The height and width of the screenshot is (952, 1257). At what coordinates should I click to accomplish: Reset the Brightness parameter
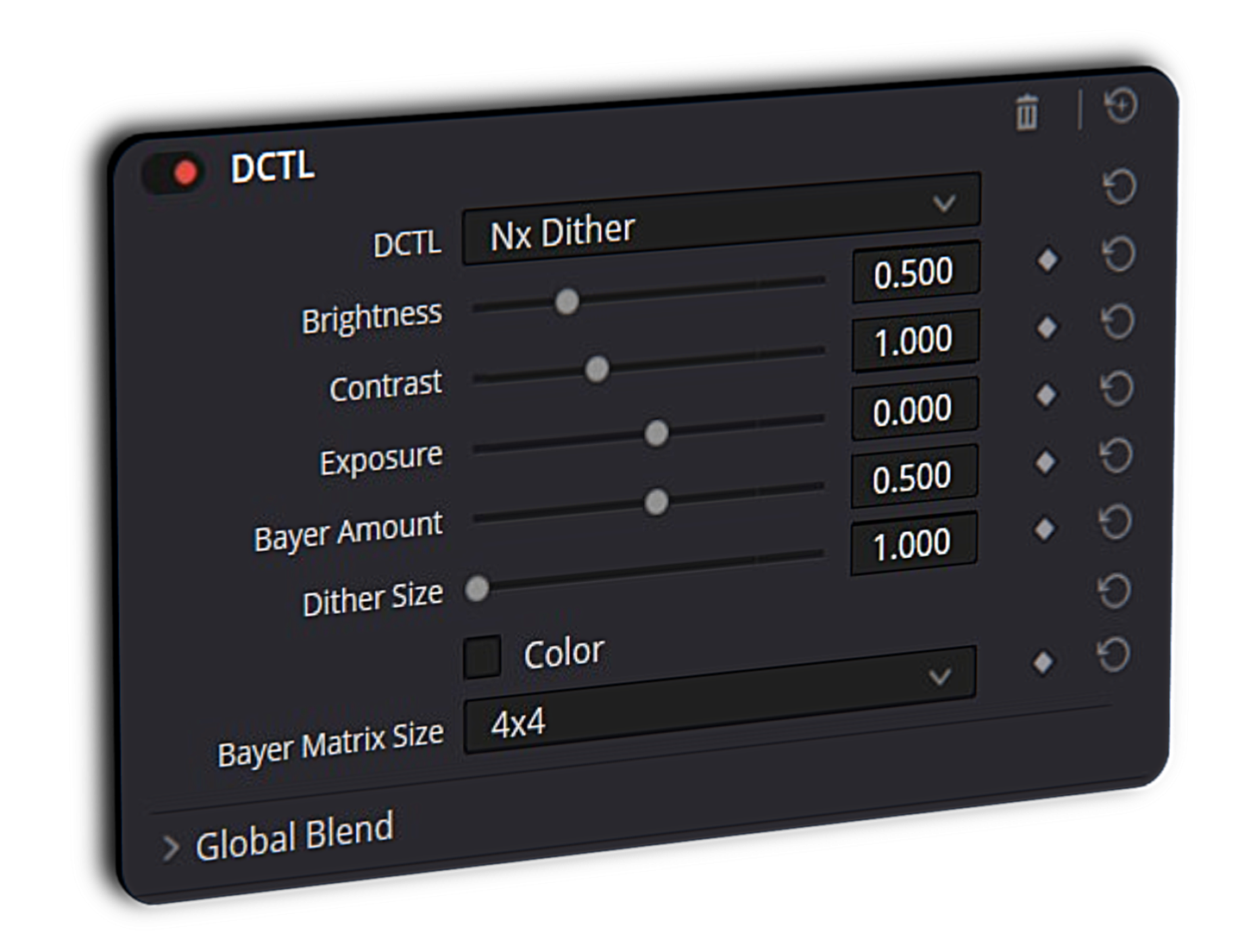(1118, 254)
